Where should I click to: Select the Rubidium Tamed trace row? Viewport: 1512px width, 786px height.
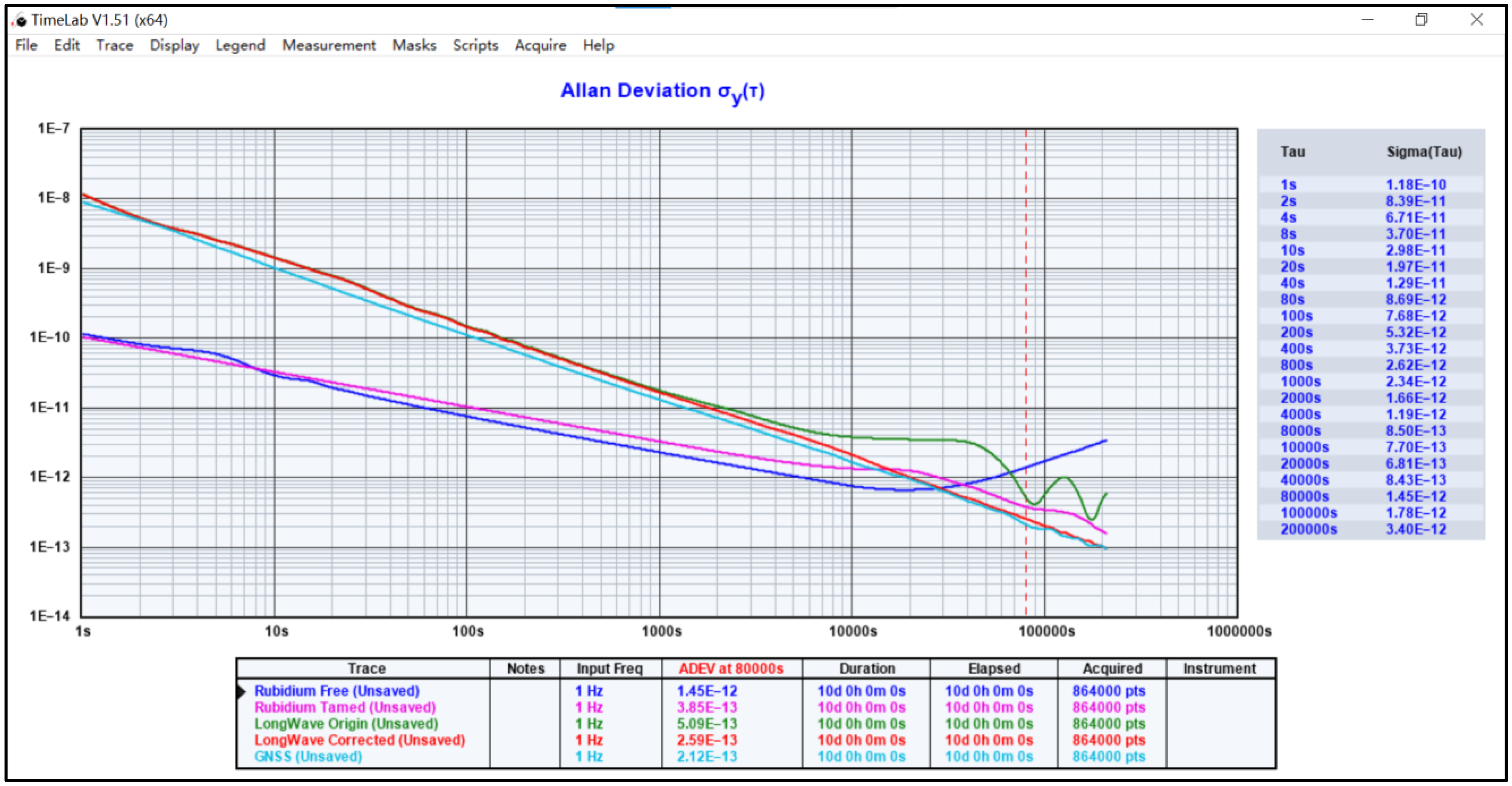[345, 707]
